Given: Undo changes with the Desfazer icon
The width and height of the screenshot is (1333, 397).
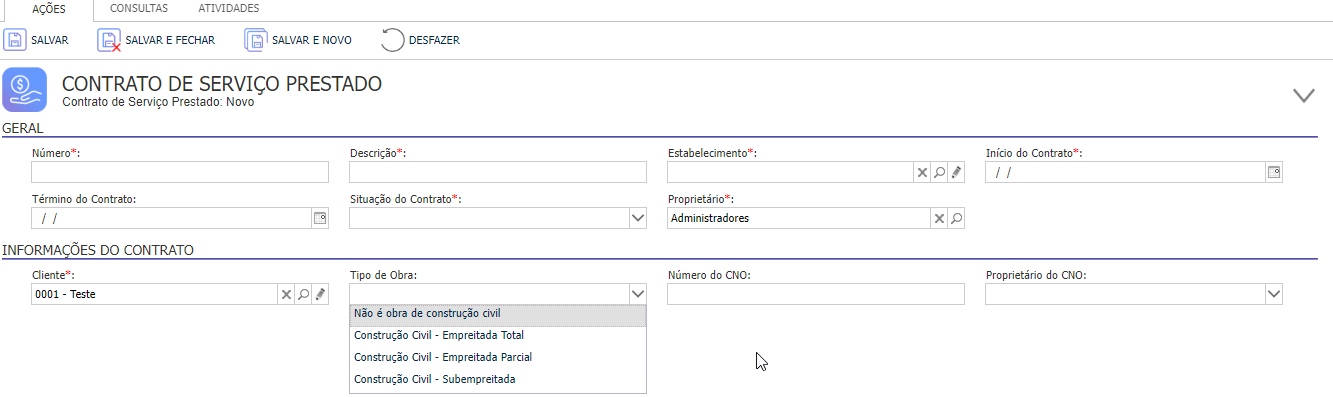Looking at the screenshot, I should [393, 40].
